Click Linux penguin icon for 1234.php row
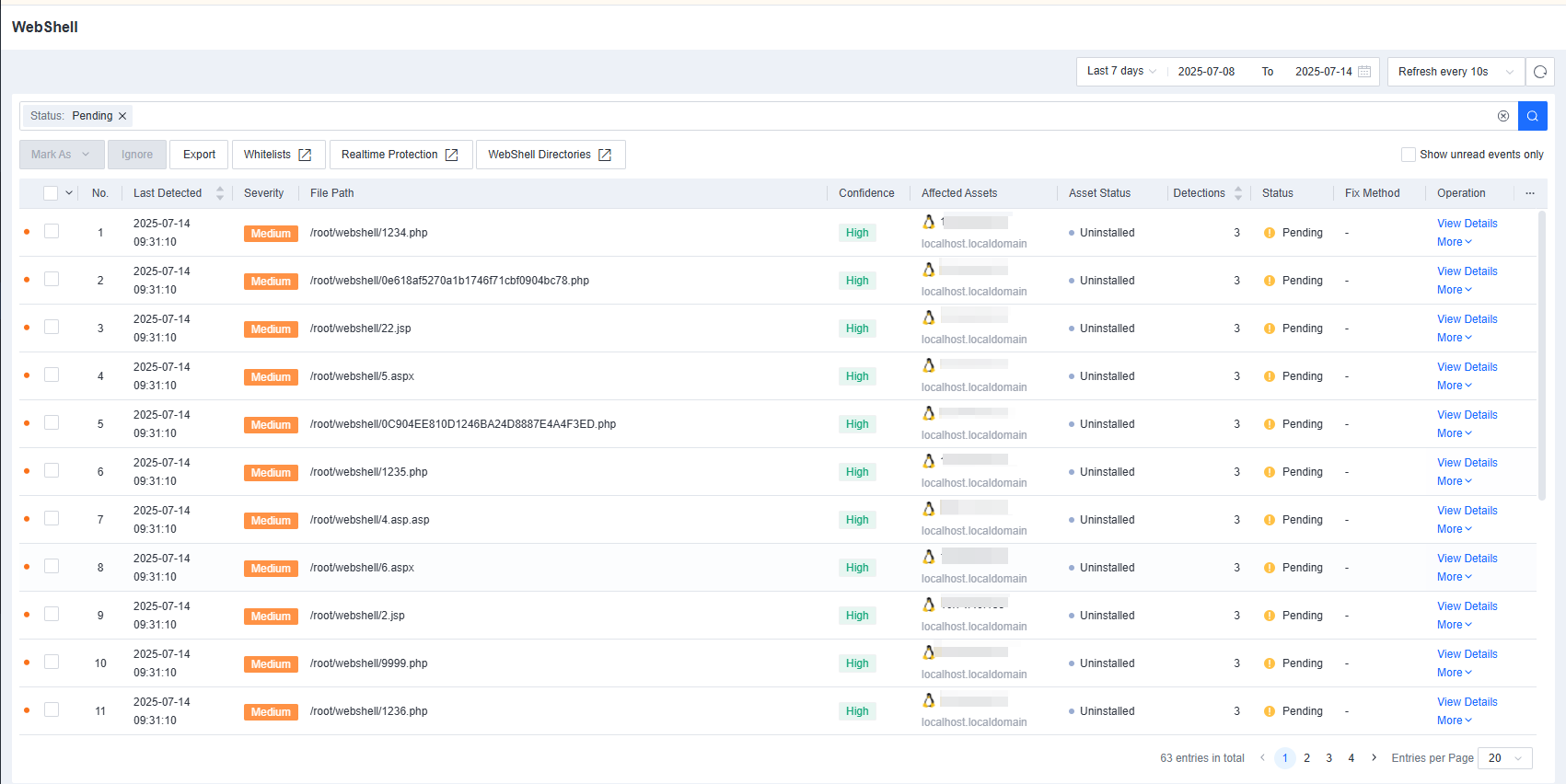The width and height of the screenshot is (1566, 784). [x=929, y=222]
